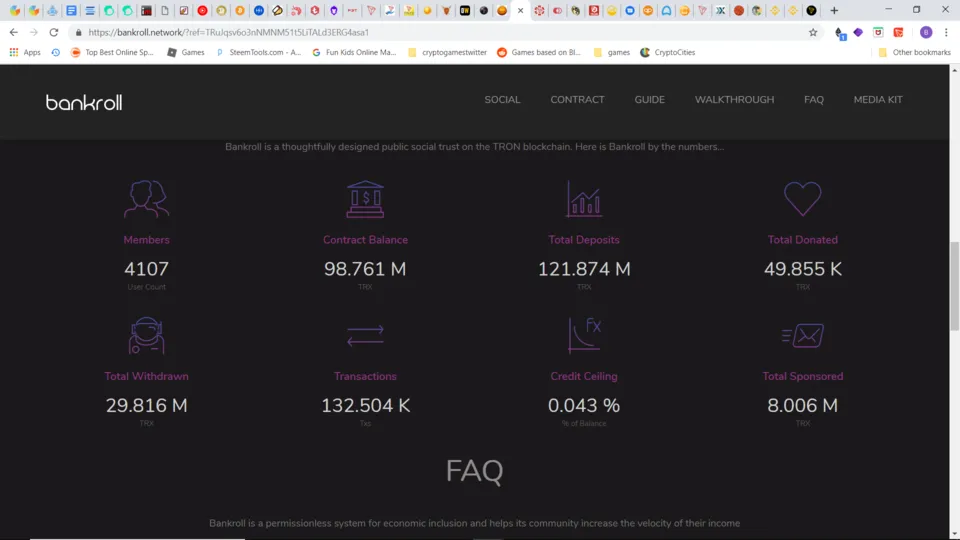Click the 0.043 % credit ceiling value
This screenshot has width=960, height=540.
[x=584, y=405]
